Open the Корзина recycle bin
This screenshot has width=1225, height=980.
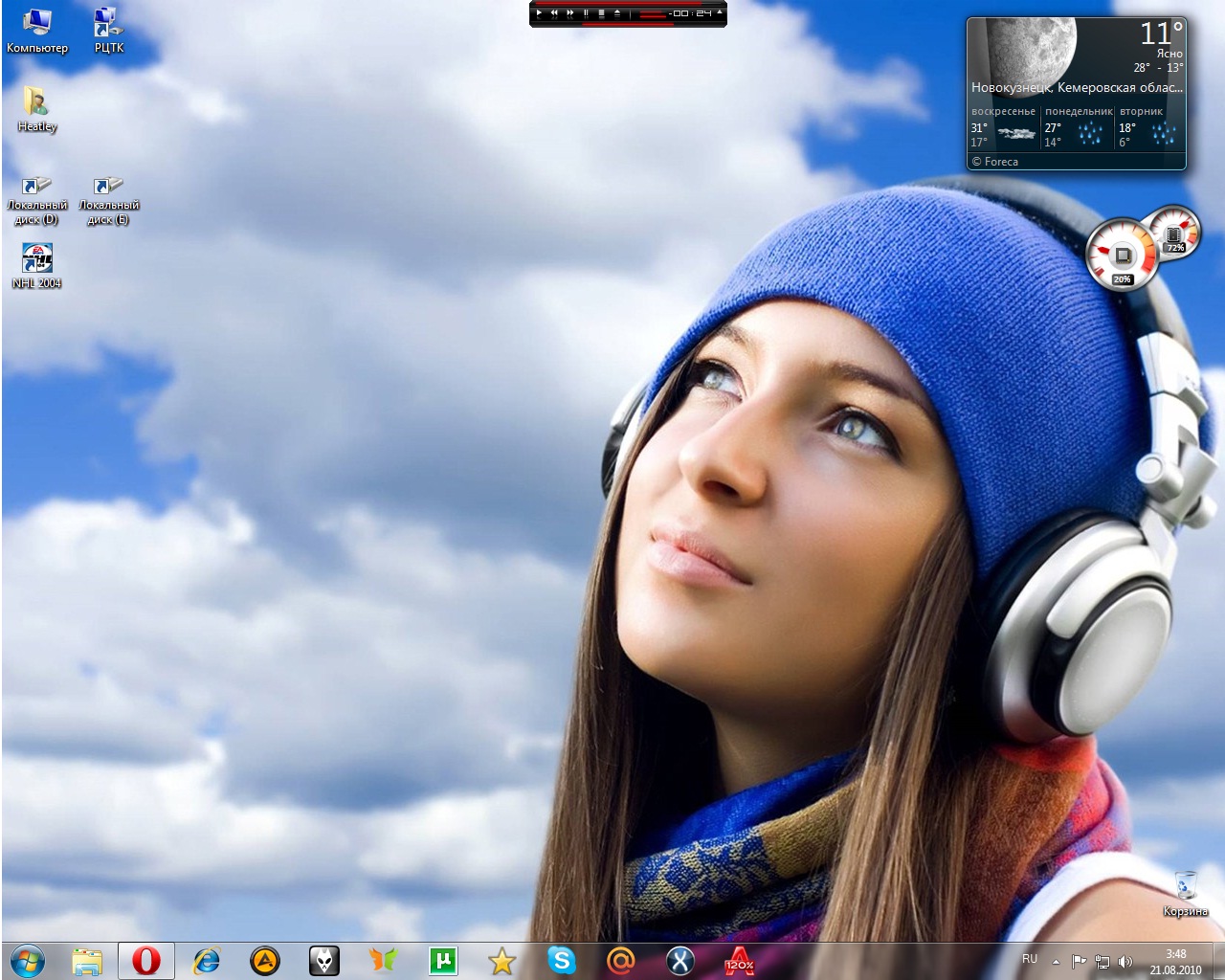point(1185,892)
